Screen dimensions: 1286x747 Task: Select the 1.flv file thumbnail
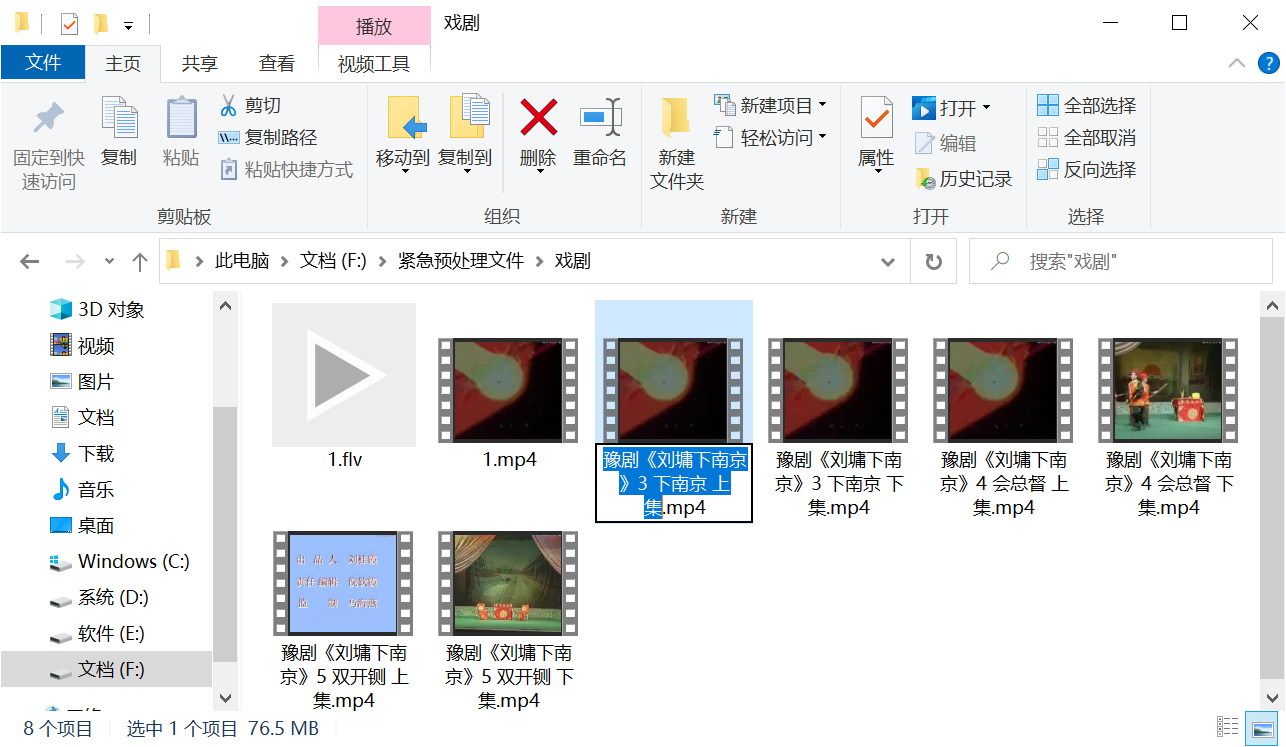(344, 375)
